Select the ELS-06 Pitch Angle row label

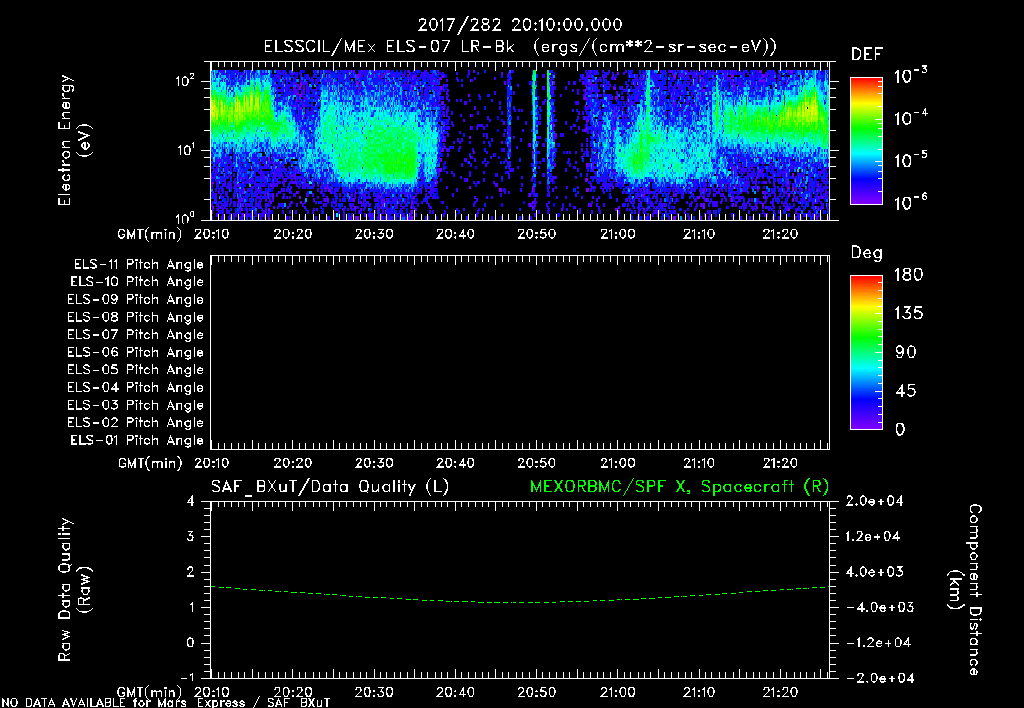[x=136, y=352]
